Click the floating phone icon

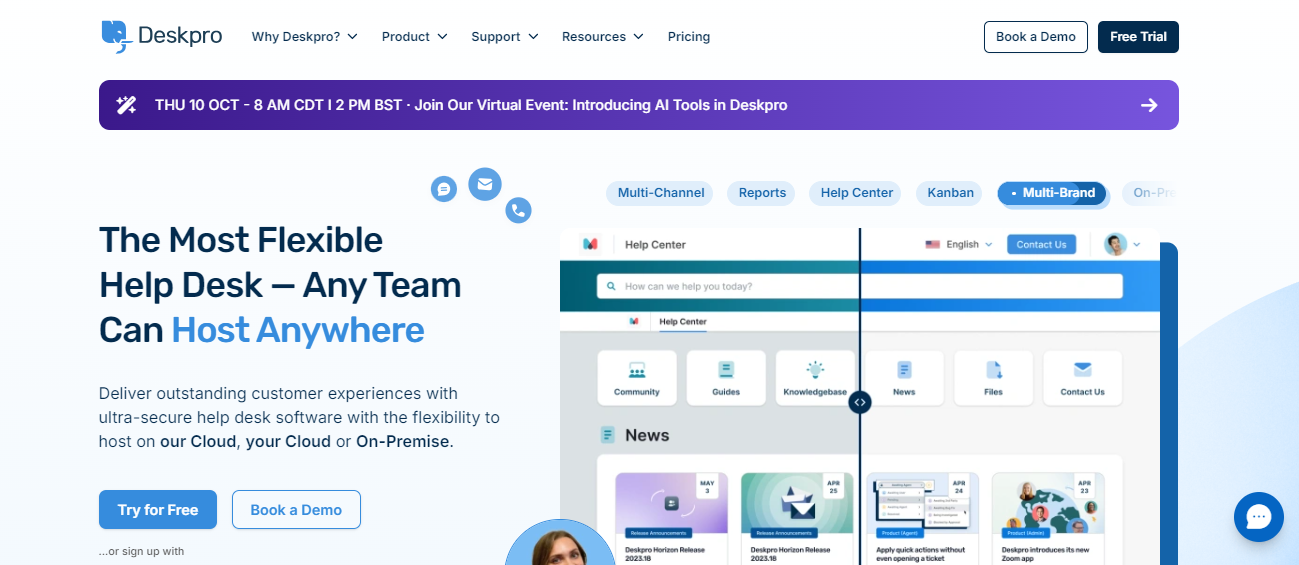tap(518, 210)
